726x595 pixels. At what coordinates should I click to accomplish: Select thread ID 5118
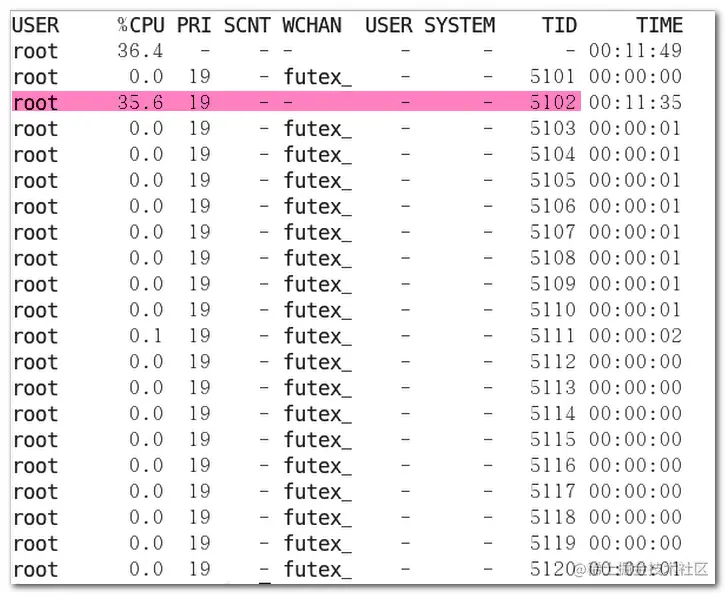(553, 517)
